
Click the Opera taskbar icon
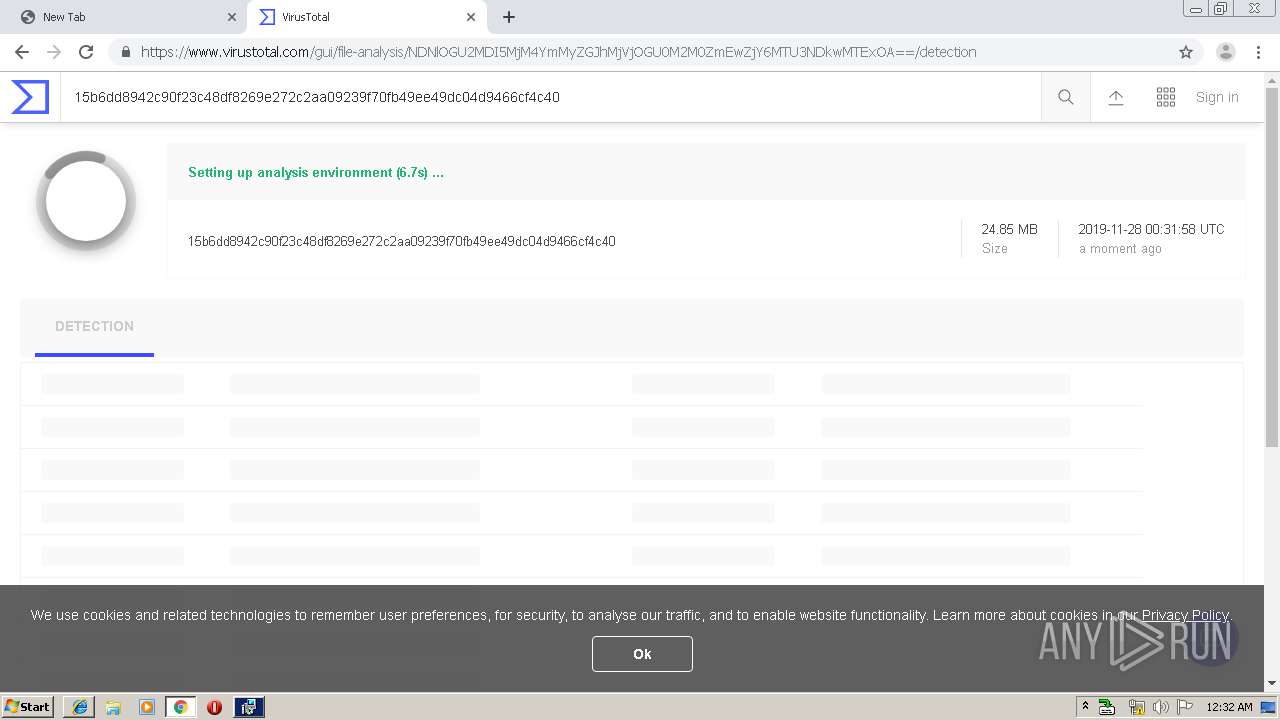click(214, 707)
